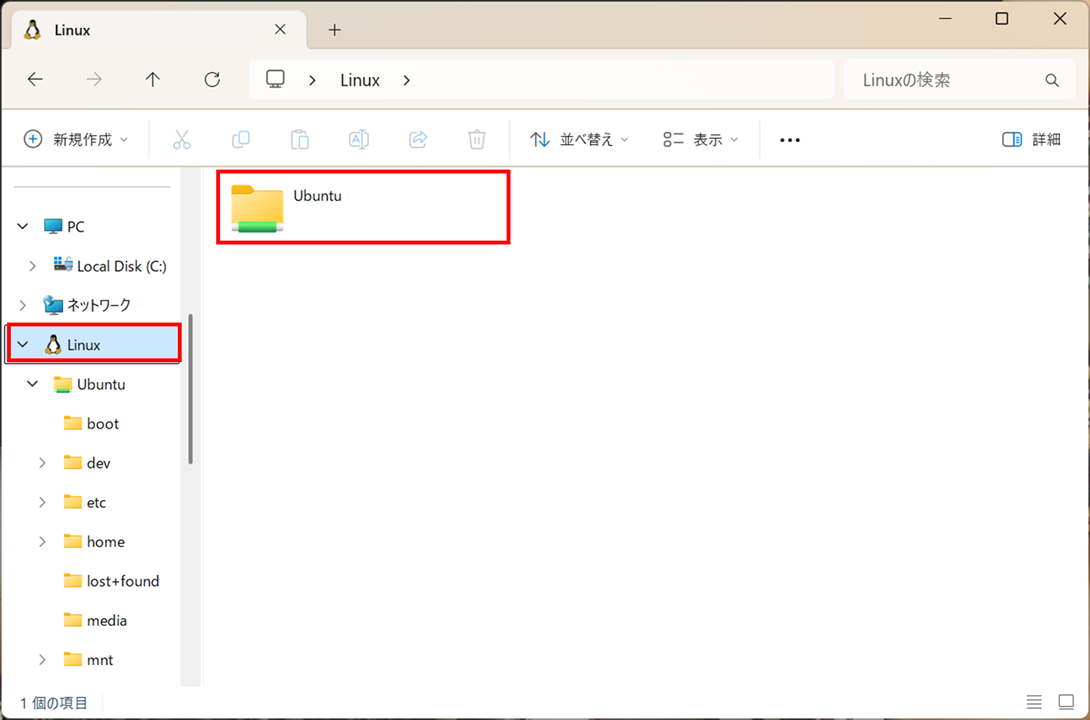Add a new tab with plus button
1090x720 pixels.
tap(334, 30)
